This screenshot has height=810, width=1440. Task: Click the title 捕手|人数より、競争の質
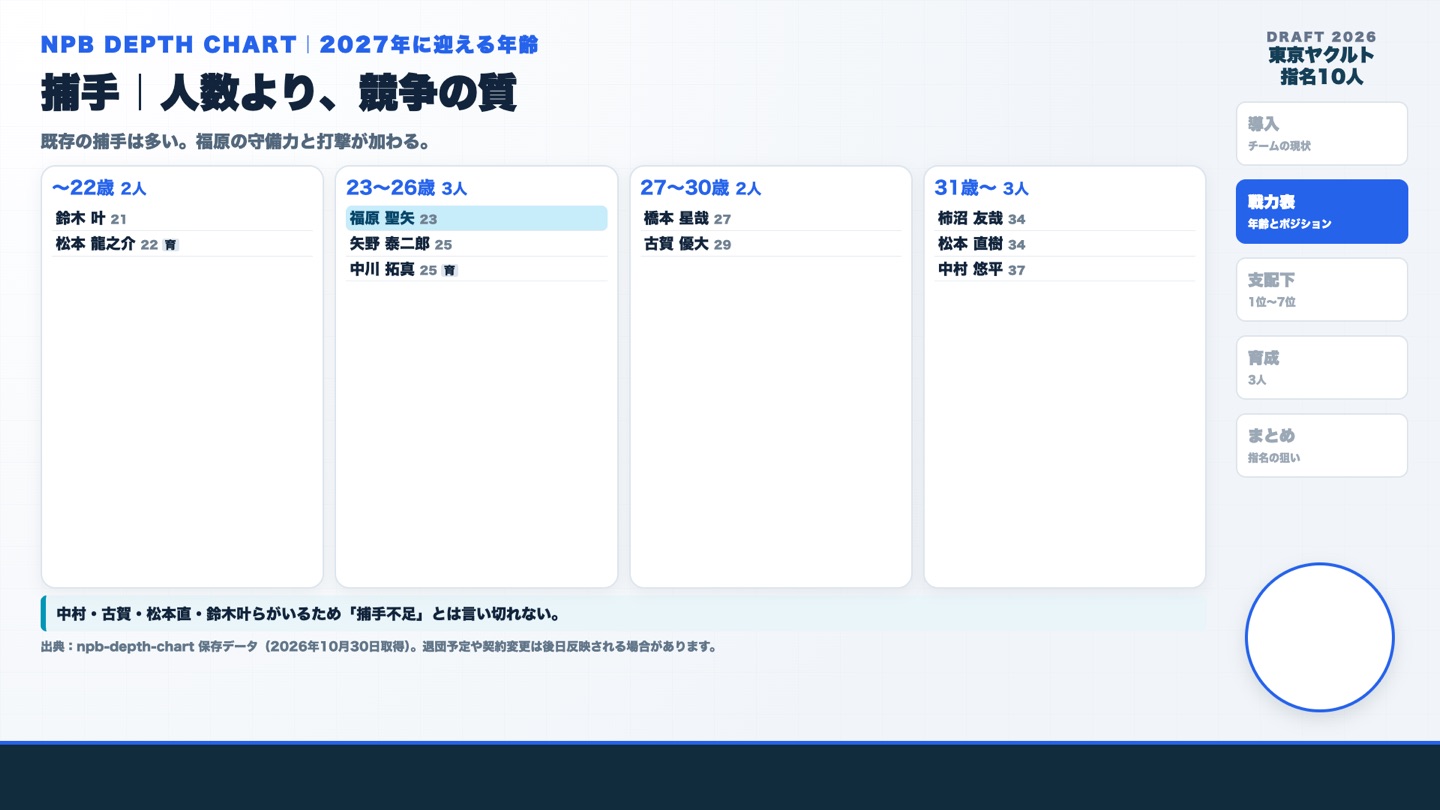[279, 93]
